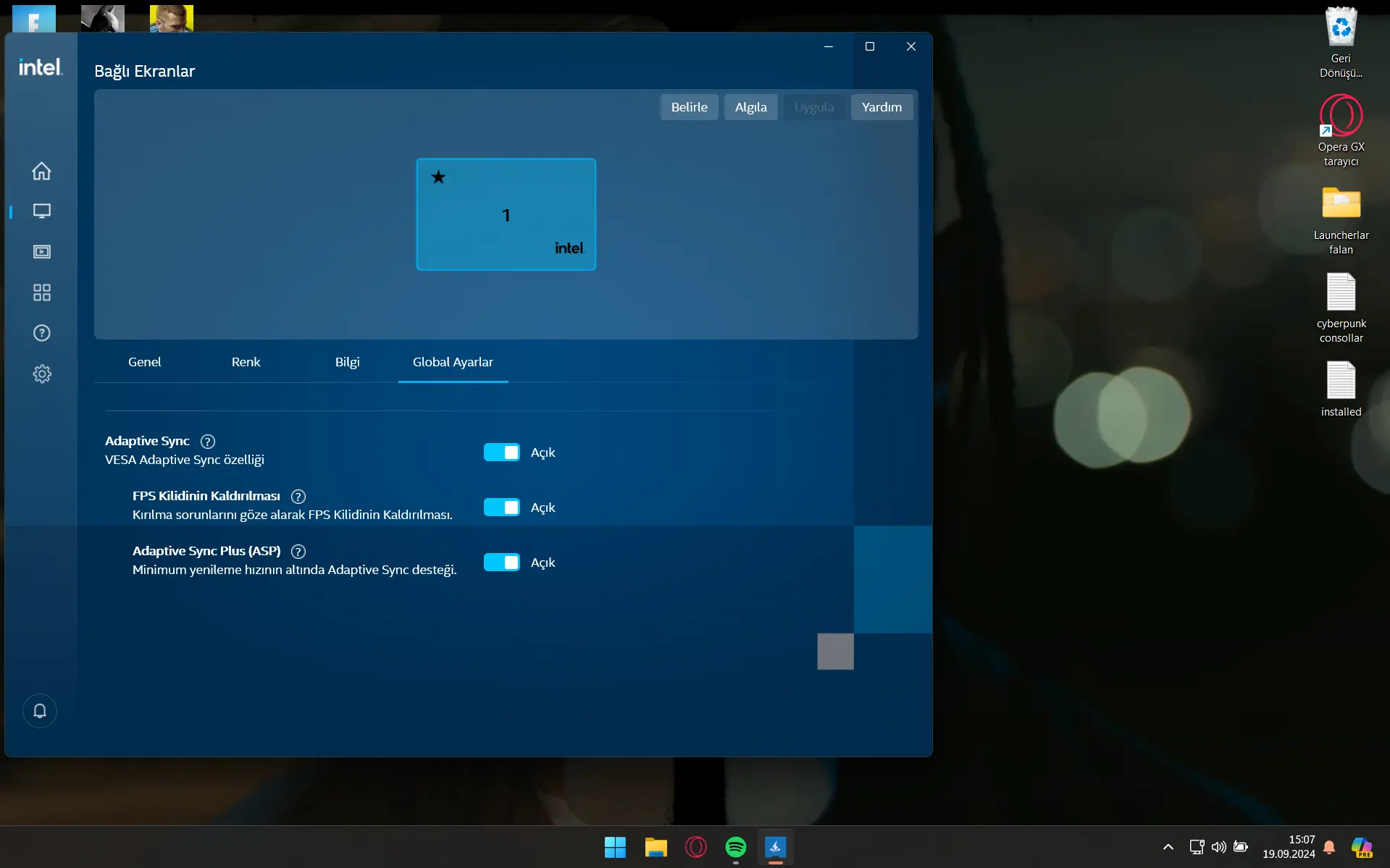
Task: Toggle Adaptive Sync Plus (ASP) off
Action: tap(501, 562)
